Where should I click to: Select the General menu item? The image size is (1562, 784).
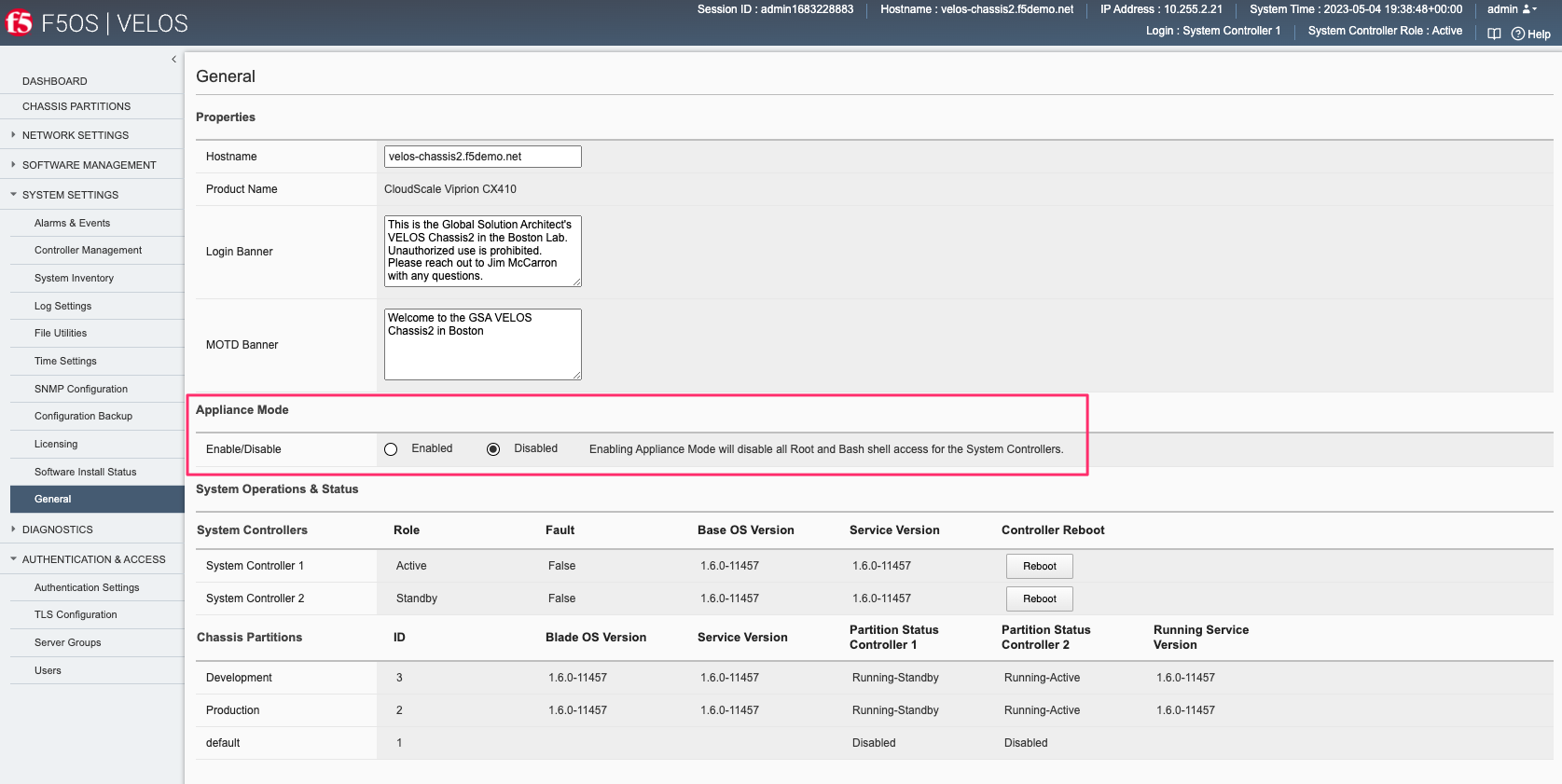[x=97, y=499]
